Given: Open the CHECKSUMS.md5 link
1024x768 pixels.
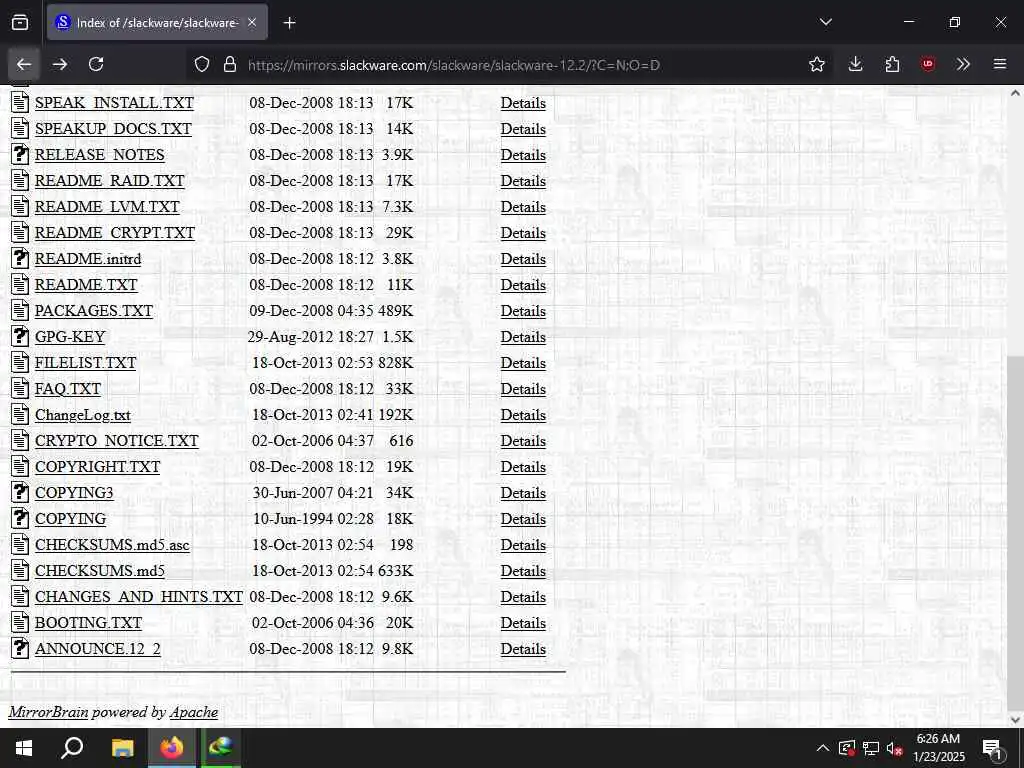Looking at the screenshot, I should tap(99, 571).
